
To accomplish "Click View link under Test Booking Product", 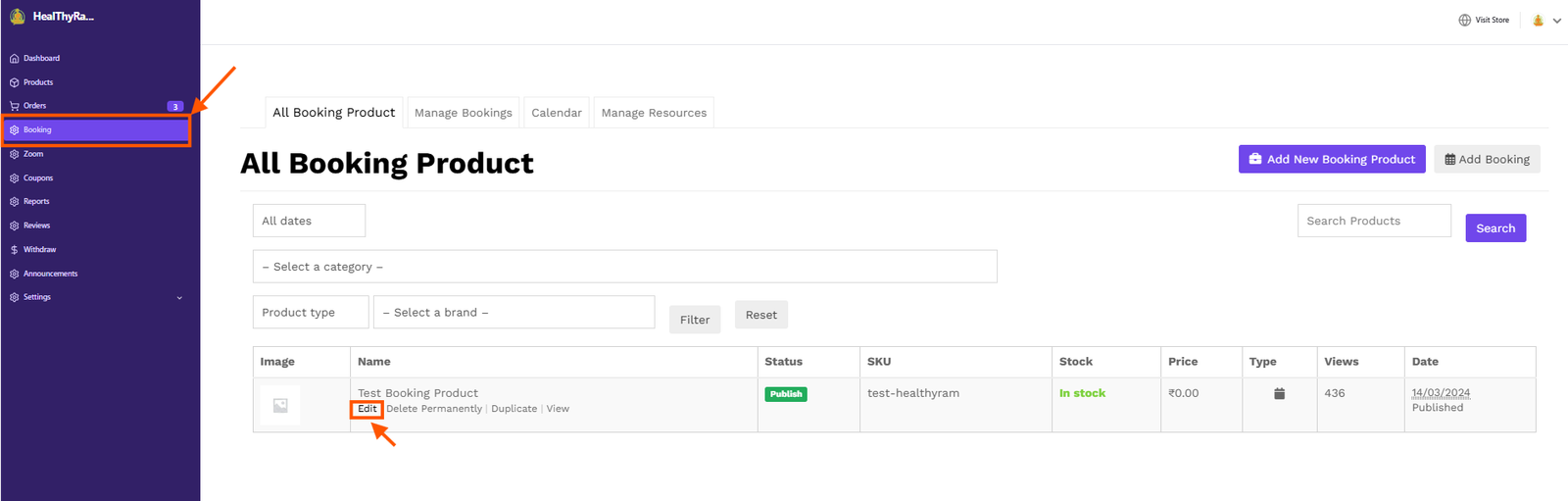I will [558, 409].
